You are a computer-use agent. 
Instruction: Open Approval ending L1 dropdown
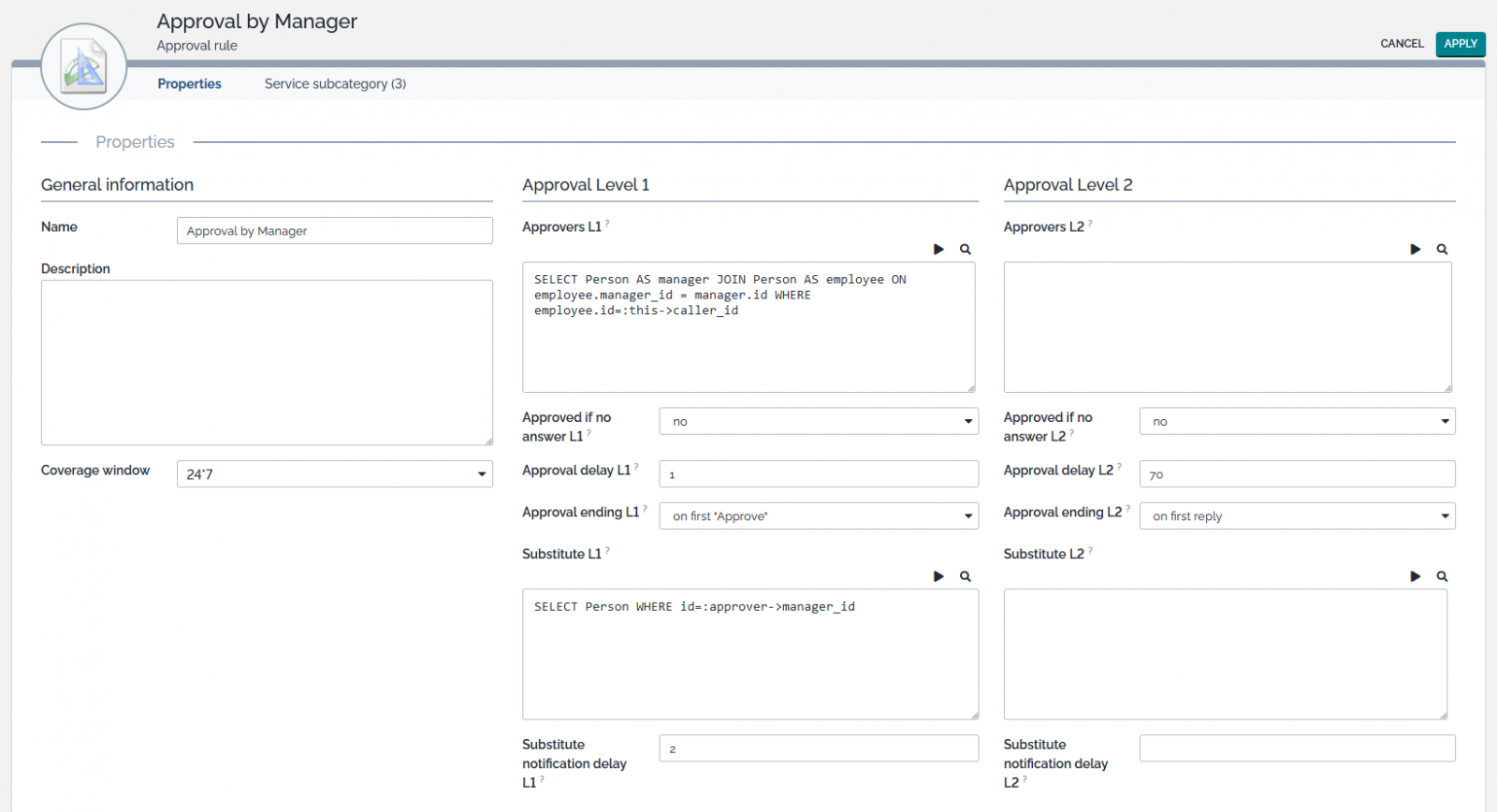(819, 516)
